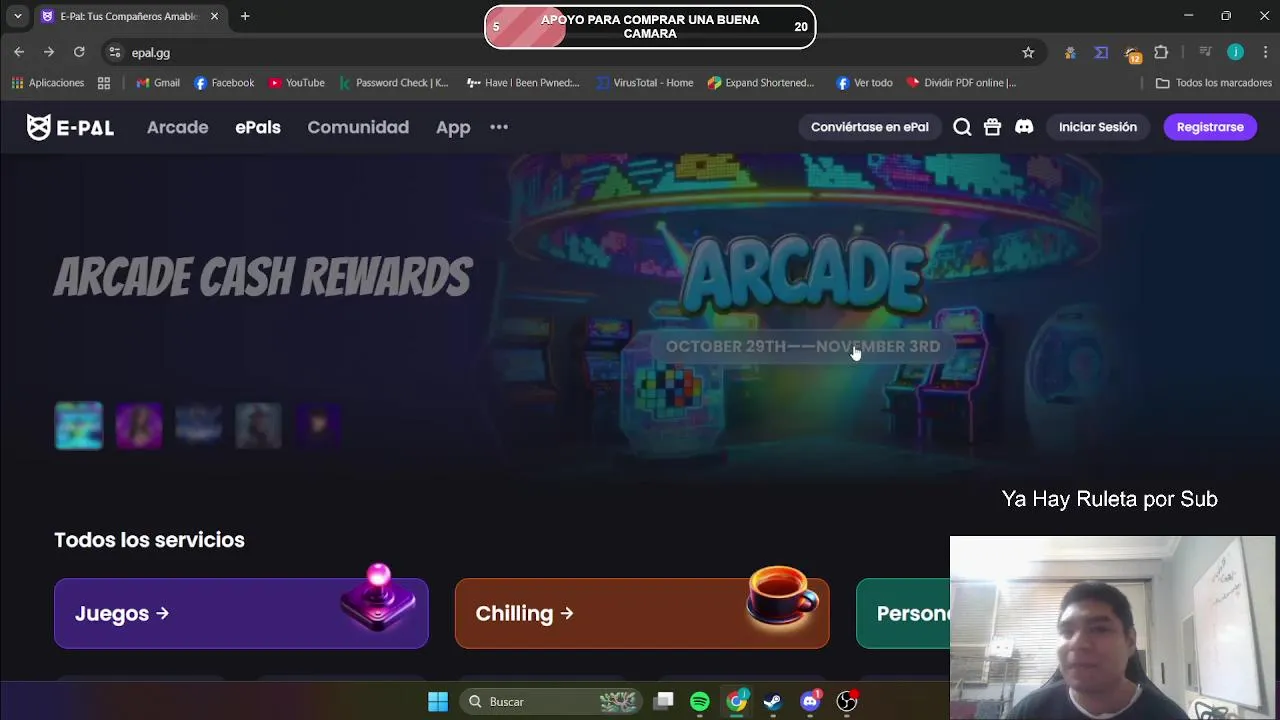The image size is (1280, 720).
Task: Open the three-dot more menu beside App
Action: (499, 127)
